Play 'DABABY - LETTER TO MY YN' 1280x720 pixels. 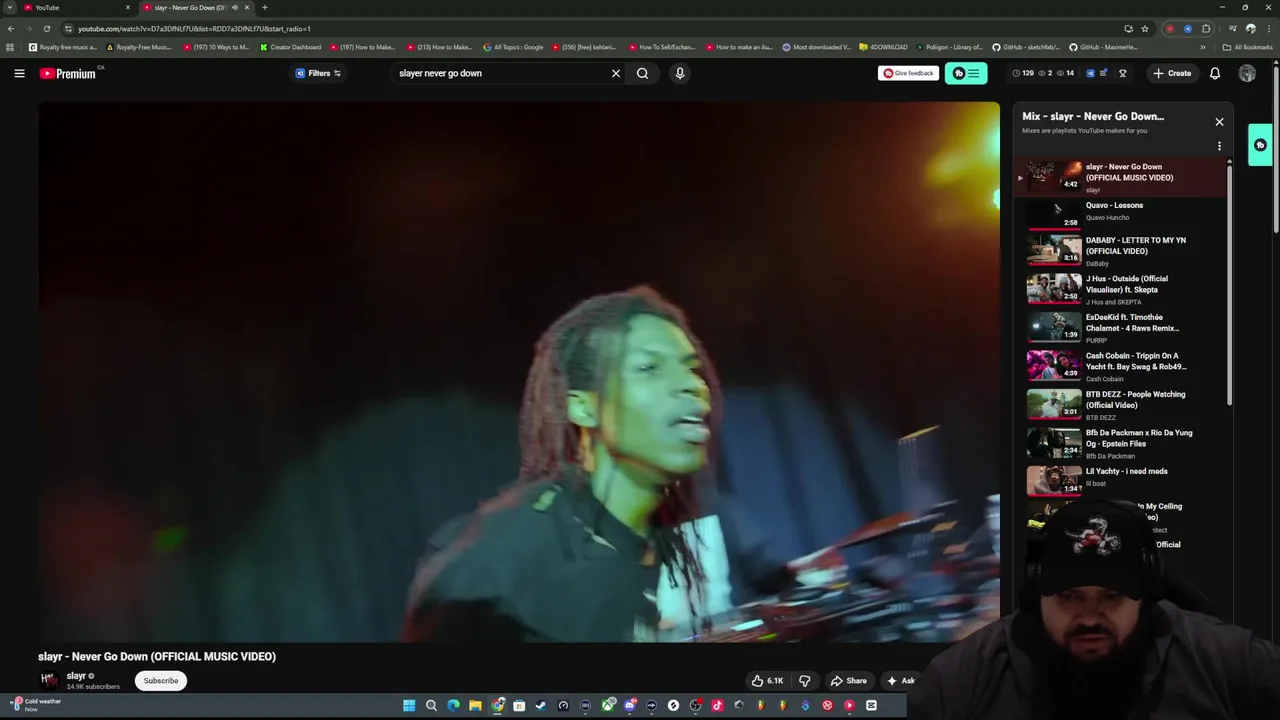(1120, 250)
